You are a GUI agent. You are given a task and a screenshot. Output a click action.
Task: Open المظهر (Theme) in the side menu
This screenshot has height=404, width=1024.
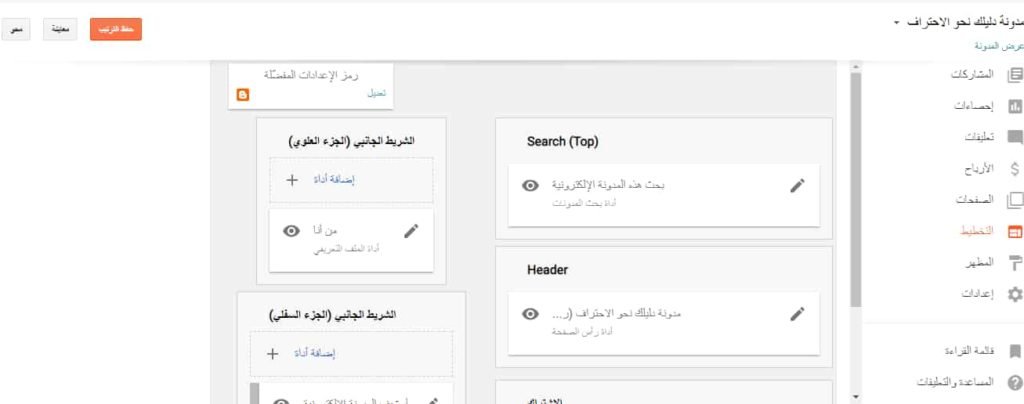980,262
